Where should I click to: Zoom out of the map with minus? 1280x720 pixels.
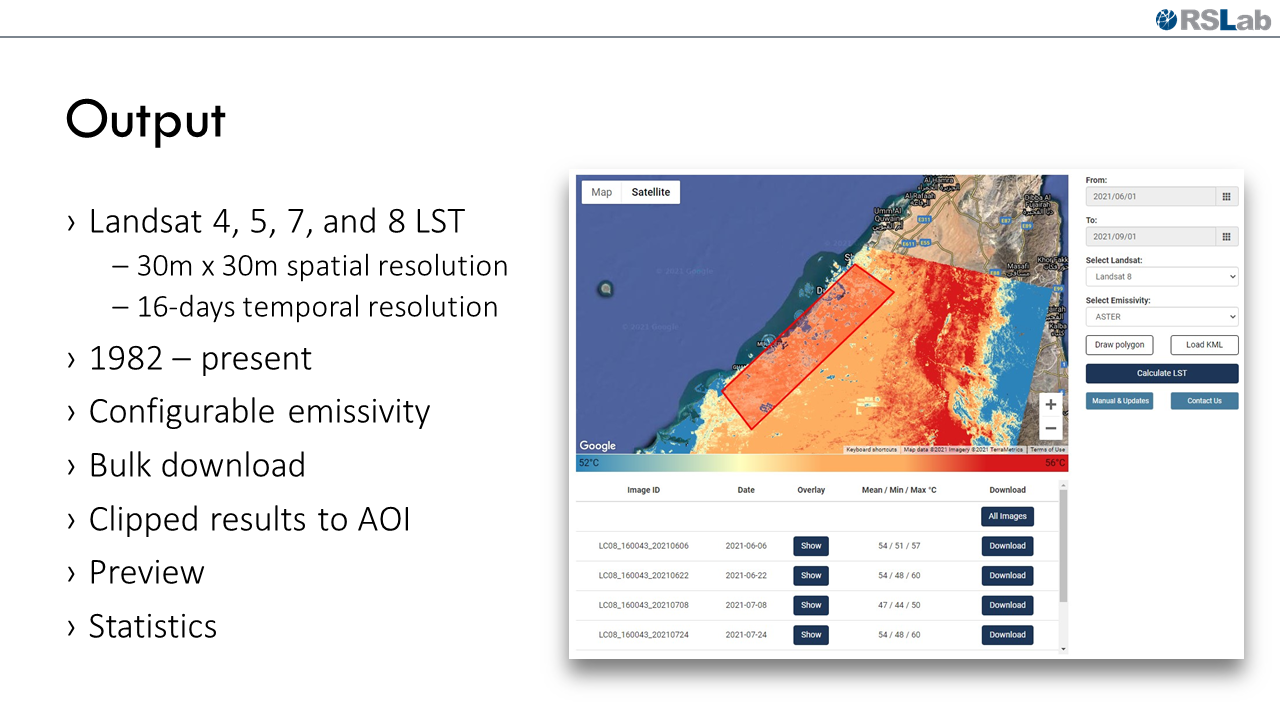tap(1050, 428)
